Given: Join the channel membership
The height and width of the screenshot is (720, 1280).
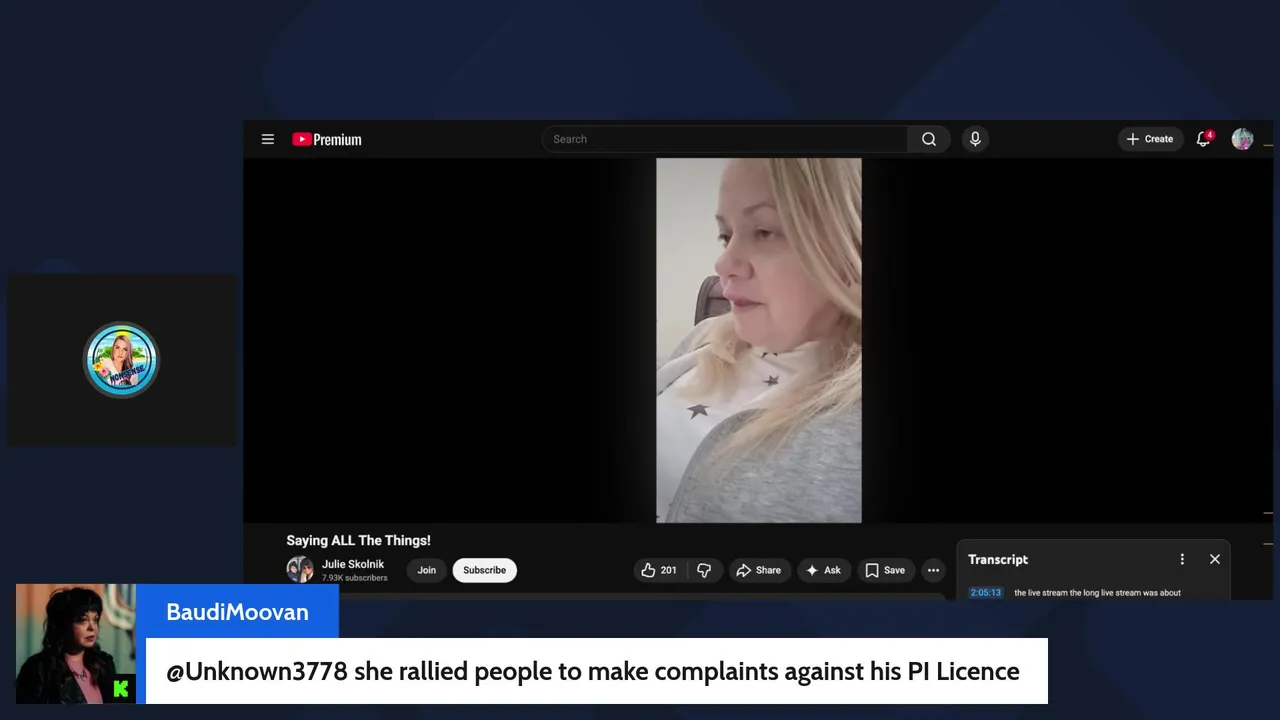Looking at the screenshot, I should click(427, 570).
